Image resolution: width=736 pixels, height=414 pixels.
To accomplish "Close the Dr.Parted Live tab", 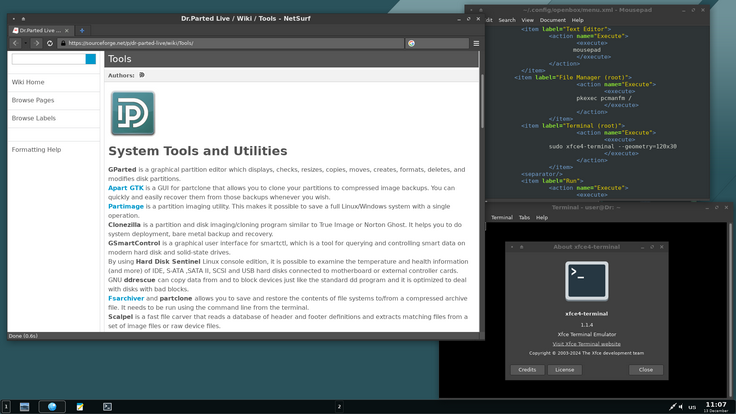I will pos(67,31).
